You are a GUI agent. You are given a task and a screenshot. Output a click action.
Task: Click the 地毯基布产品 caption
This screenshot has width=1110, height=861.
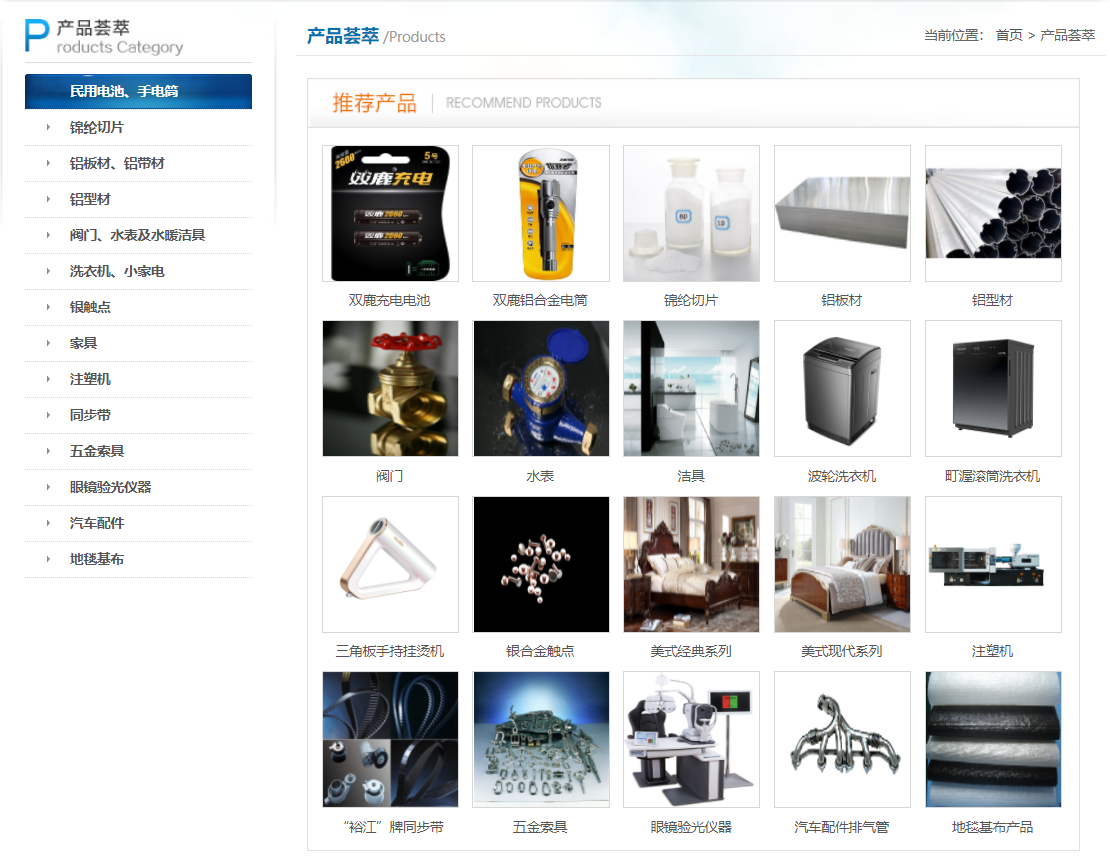(x=992, y=827)
